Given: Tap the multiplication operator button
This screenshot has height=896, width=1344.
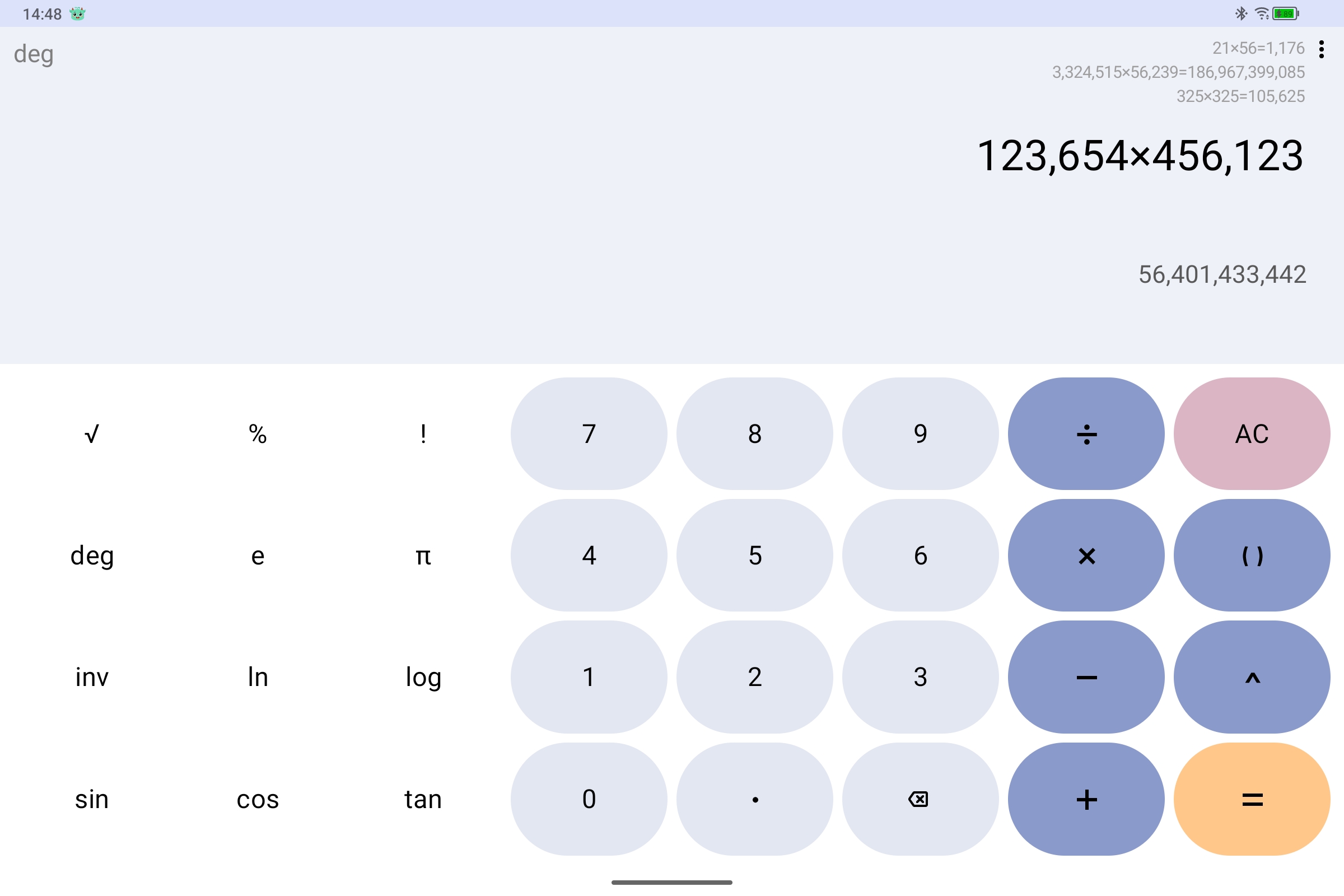Looking at the screenshot, I should coord(1086,556).
